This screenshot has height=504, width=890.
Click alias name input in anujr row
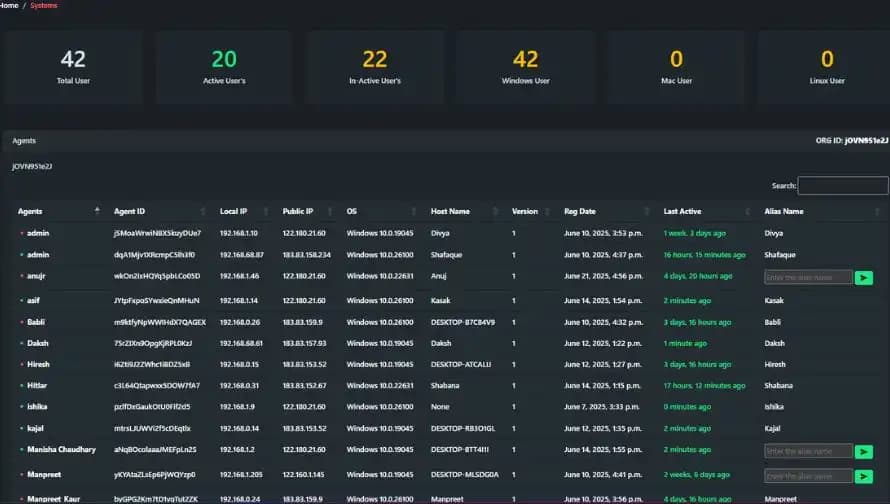tap(808, 277)
